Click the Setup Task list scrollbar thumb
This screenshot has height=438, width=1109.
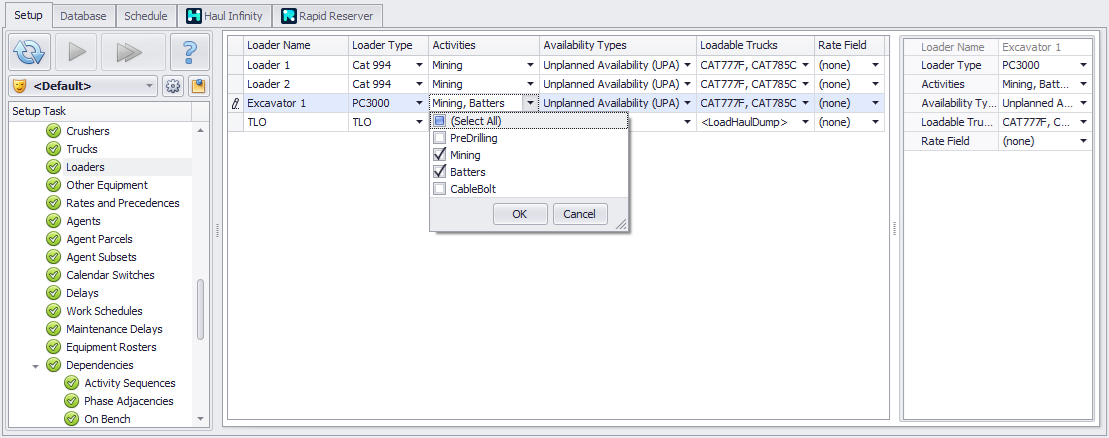pos(200,309)
